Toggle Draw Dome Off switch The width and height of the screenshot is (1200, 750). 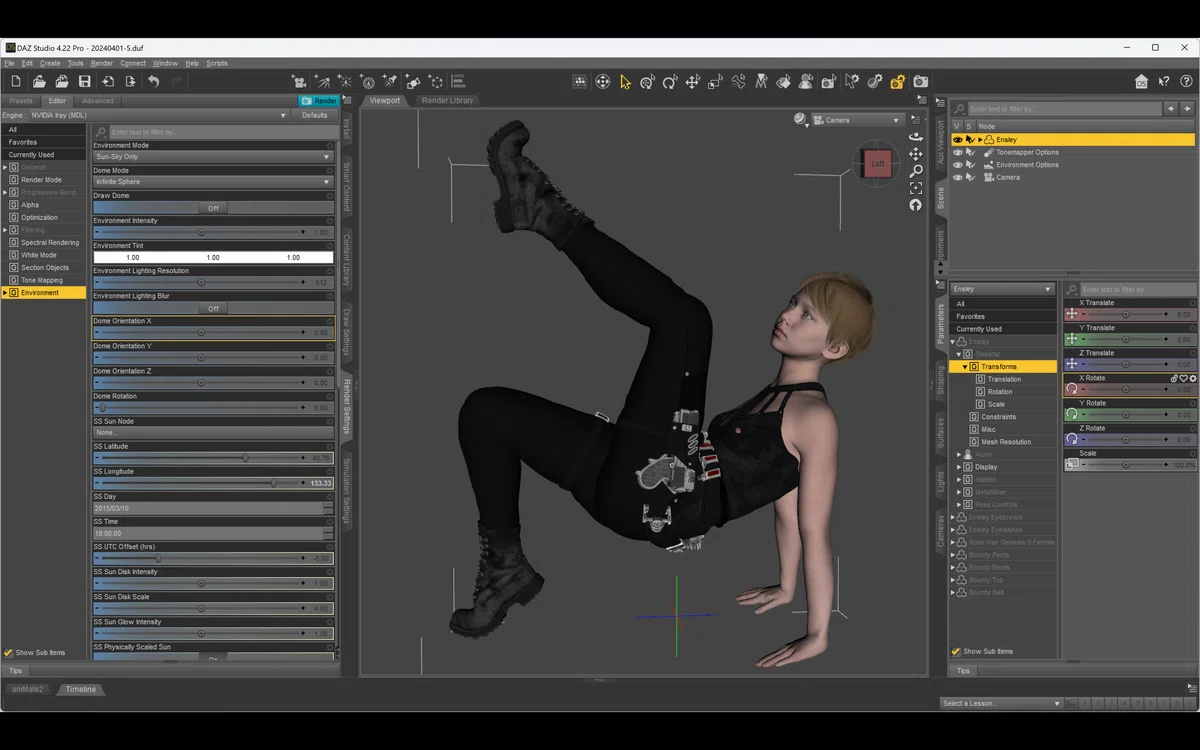(x=213, y=208)
